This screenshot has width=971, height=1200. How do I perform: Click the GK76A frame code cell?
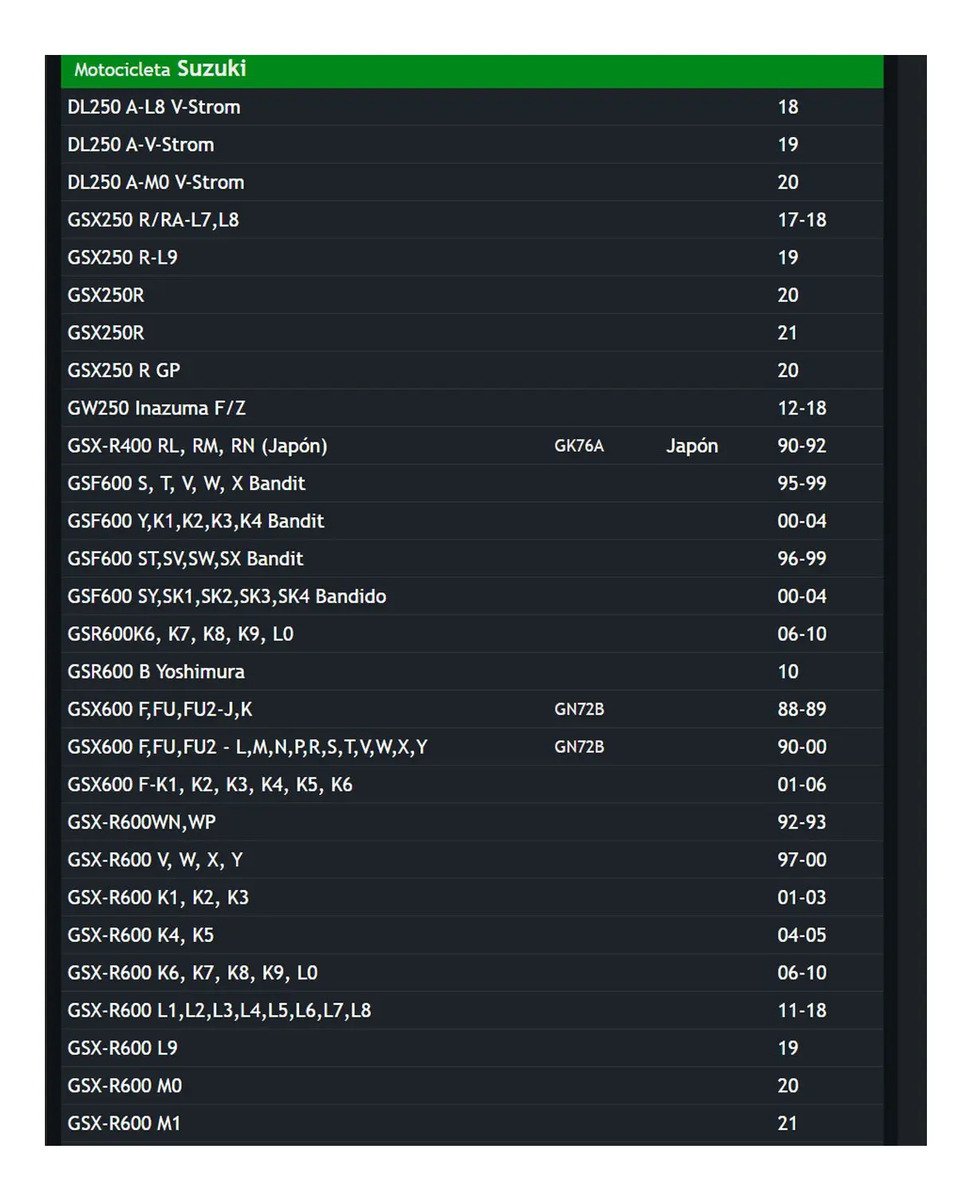pyautogui.click(x=579, y=446)
